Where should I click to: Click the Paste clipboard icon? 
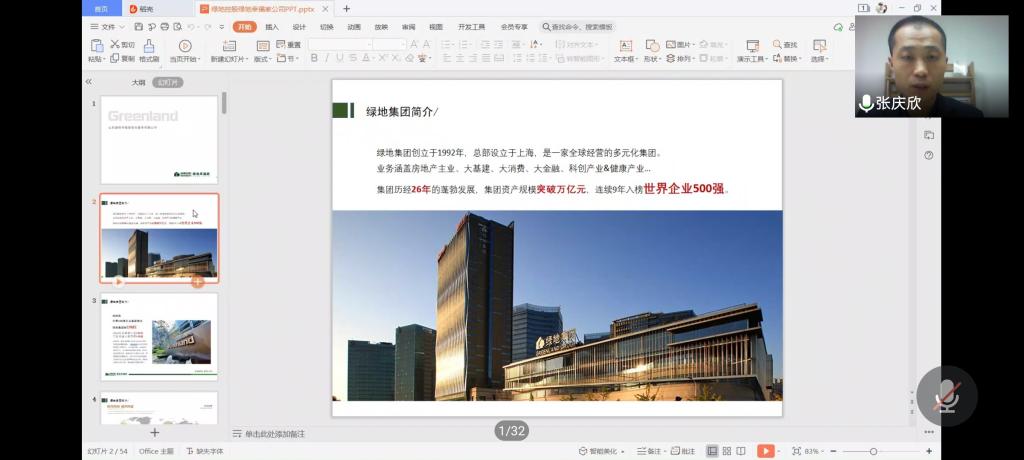pos(96,46)
